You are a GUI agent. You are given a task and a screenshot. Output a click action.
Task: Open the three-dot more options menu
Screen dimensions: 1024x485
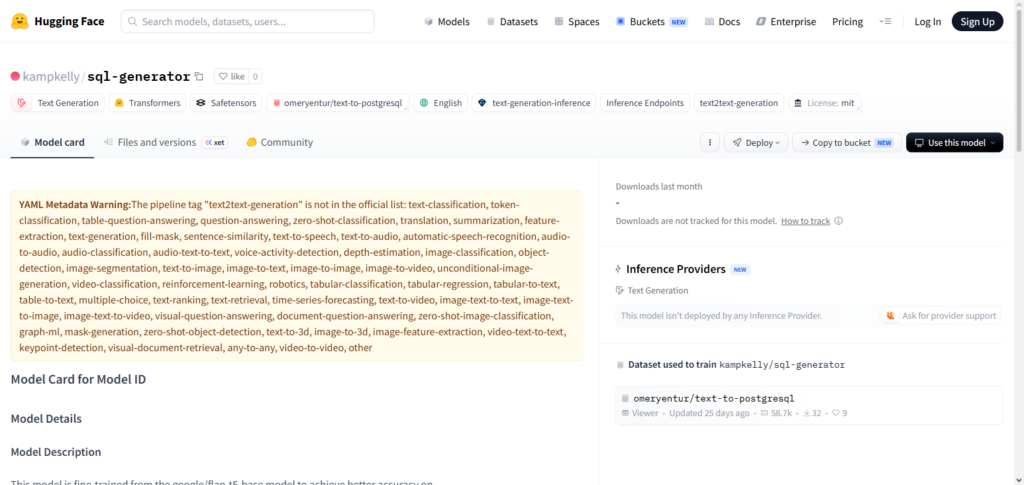click(710, 142)
